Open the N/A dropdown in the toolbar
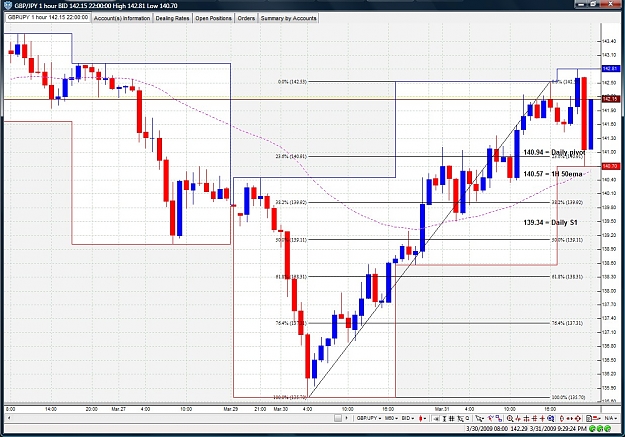The height and width of the screenshot is (437, 625). pyautogui.click(x=611, y=418)
